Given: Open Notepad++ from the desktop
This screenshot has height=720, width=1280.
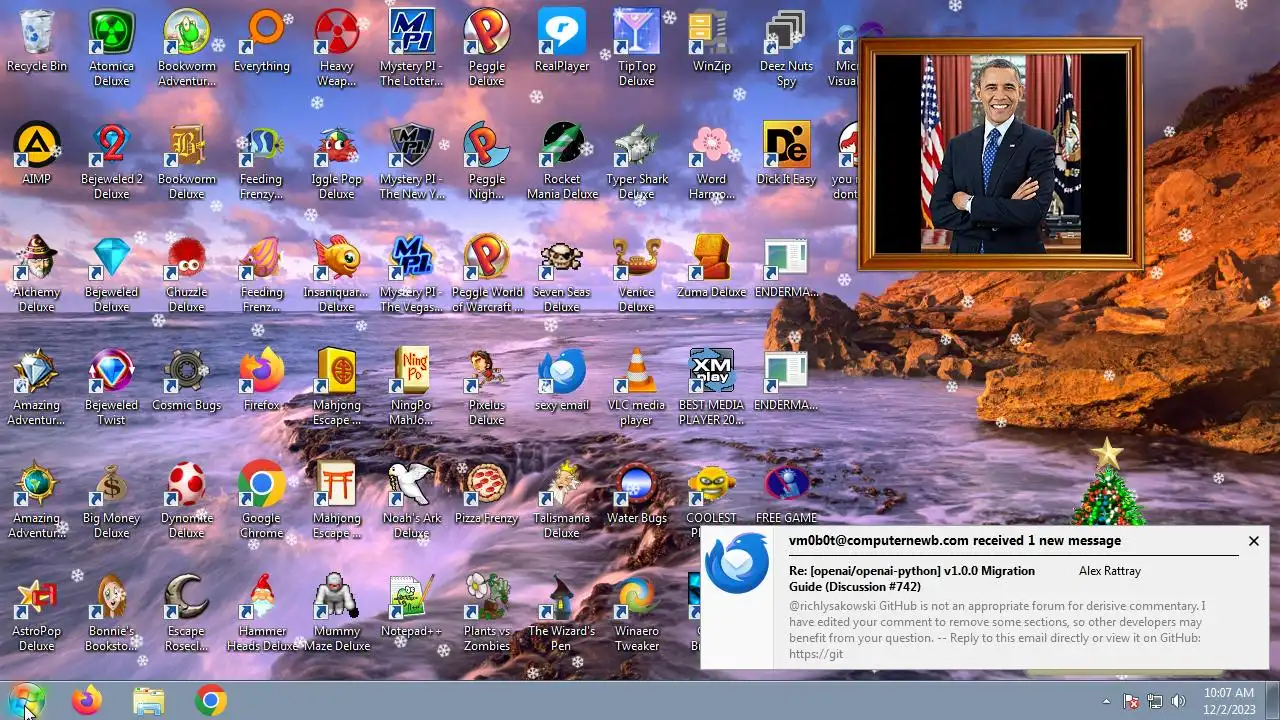Looking at the screenshot, I should [x=412, y=606].
